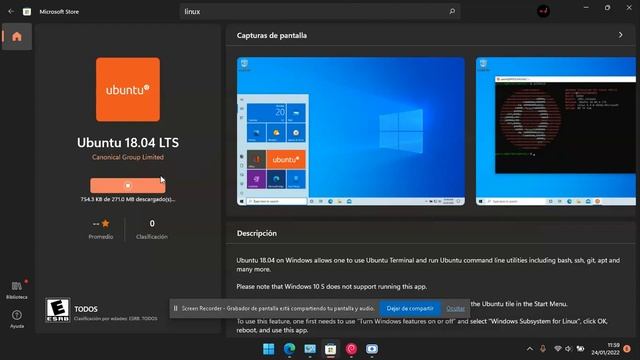Open the first Windows desktop screenshot

coord(351,131)
